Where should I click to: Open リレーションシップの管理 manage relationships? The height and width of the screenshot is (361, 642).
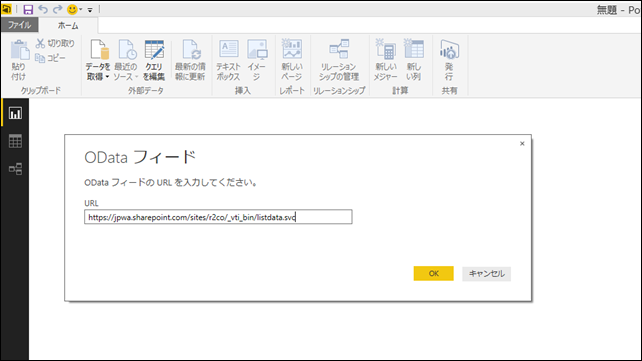tap(339, 60)
